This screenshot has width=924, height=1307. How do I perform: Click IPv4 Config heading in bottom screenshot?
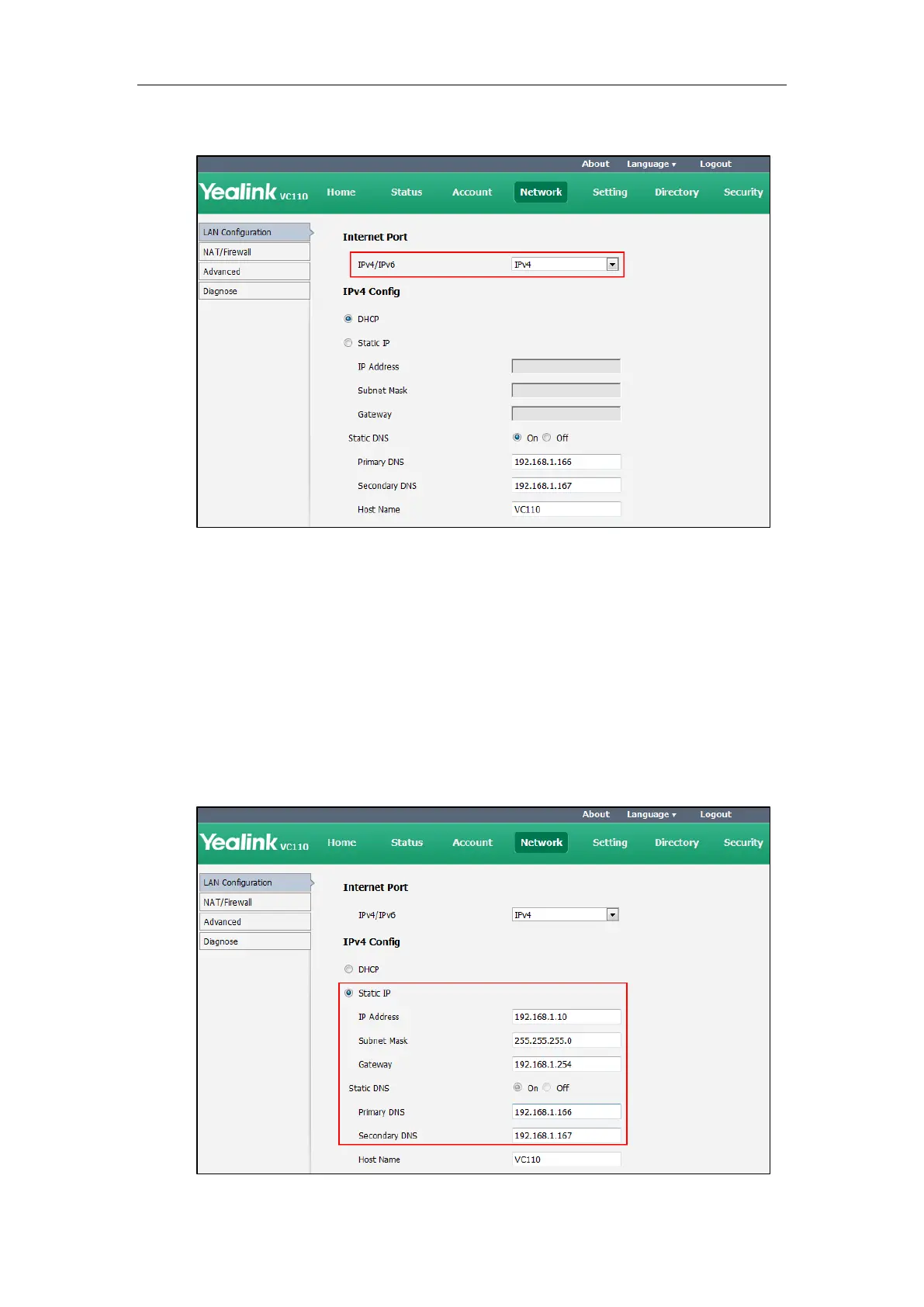(372, 942)
